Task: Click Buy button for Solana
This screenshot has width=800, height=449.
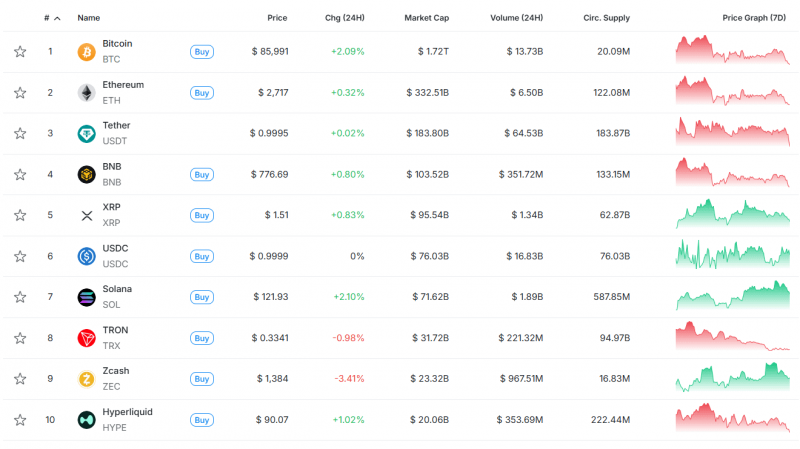Action: tap(202, 297)
